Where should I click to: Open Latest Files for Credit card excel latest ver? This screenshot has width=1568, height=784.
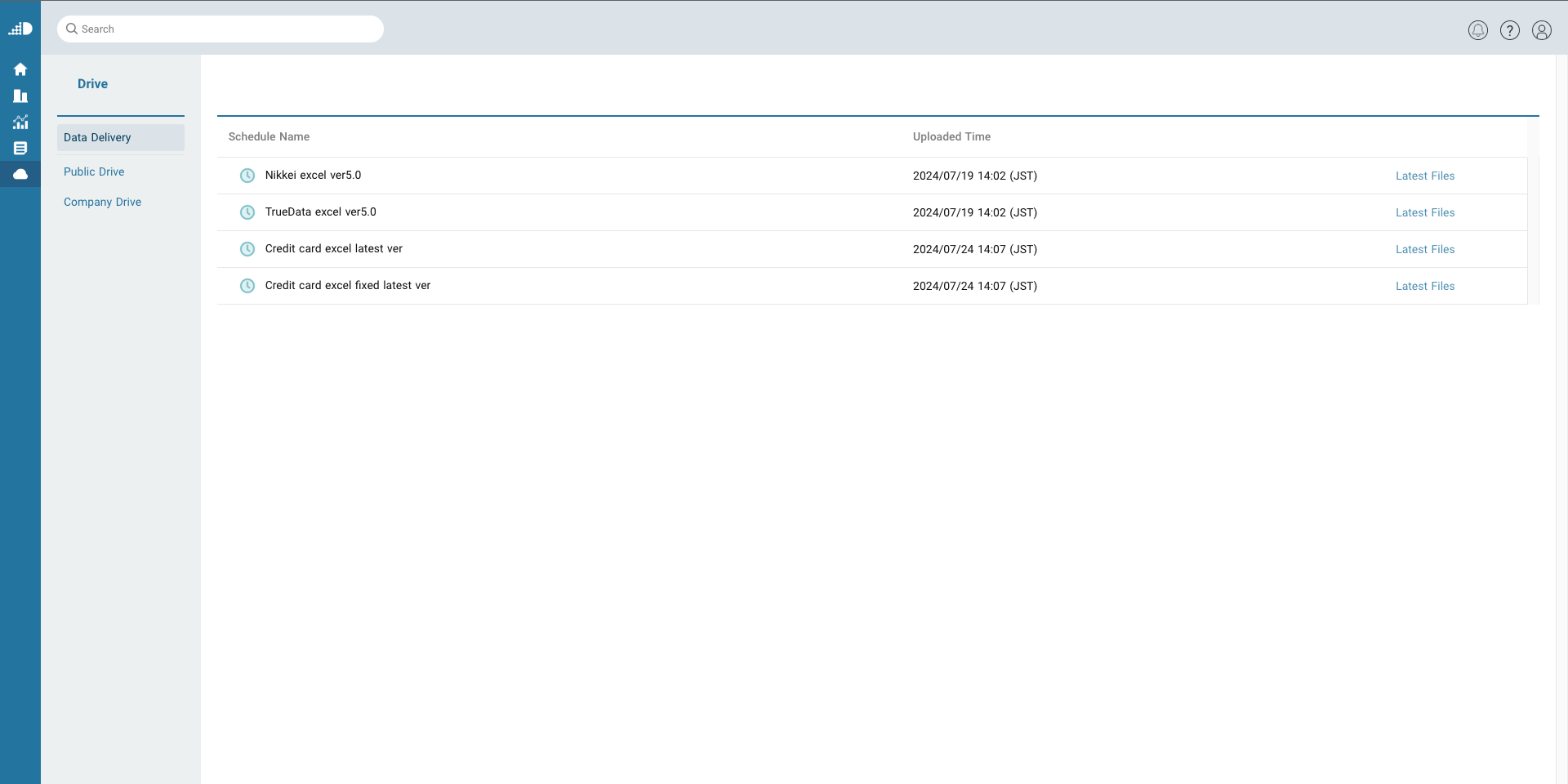(x=1424, y=249)
